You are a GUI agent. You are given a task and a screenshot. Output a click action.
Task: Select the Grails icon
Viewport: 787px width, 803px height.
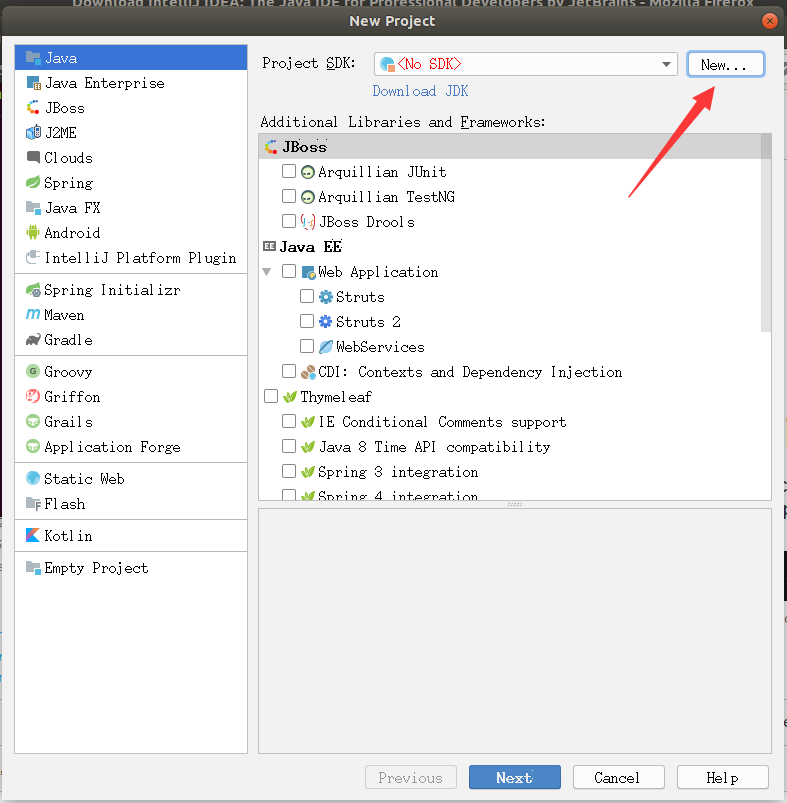point(33,421)
